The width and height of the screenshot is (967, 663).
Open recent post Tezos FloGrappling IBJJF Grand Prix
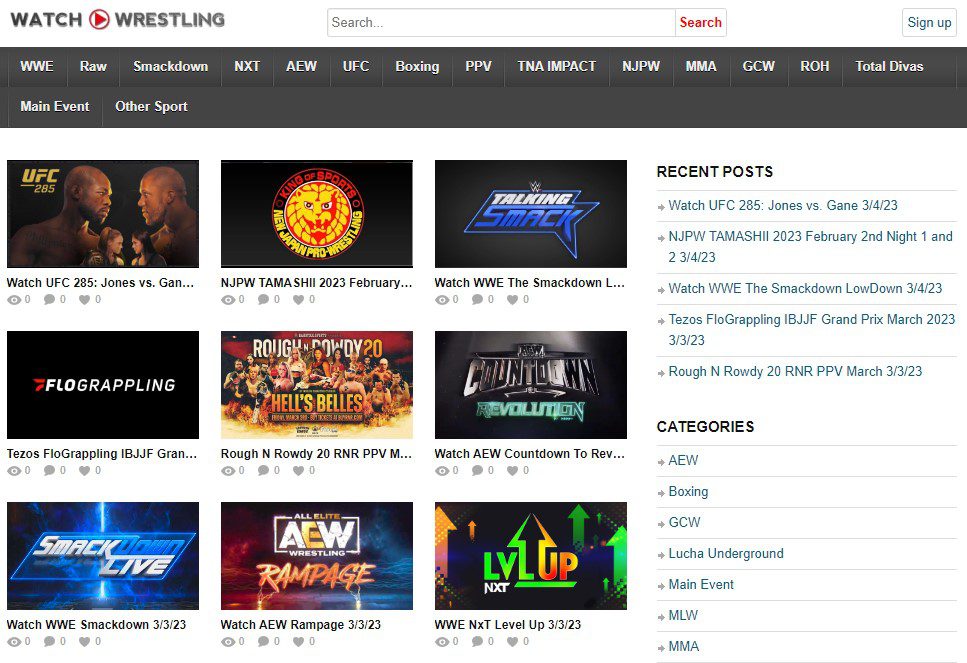point(812,330)
